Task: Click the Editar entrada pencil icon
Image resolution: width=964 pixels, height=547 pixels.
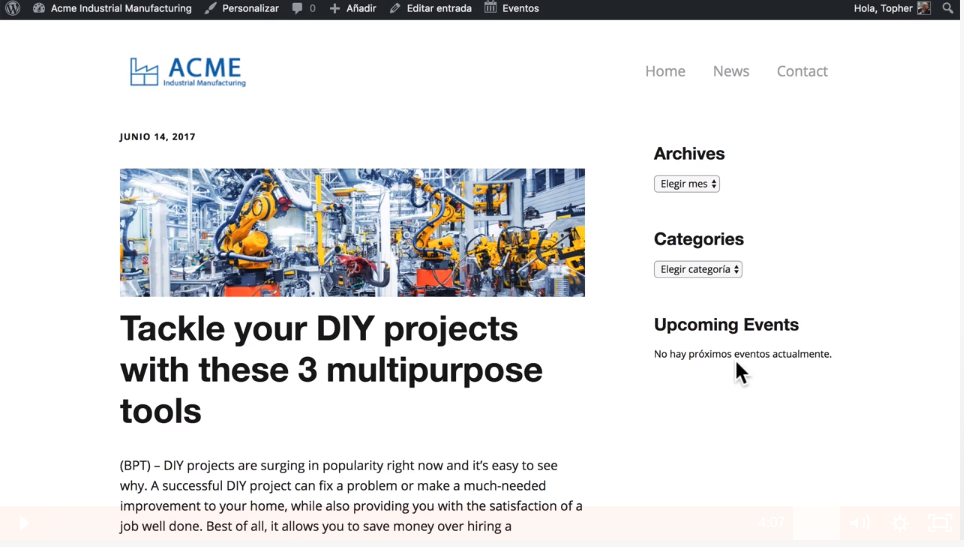Action: coord(395,9)
